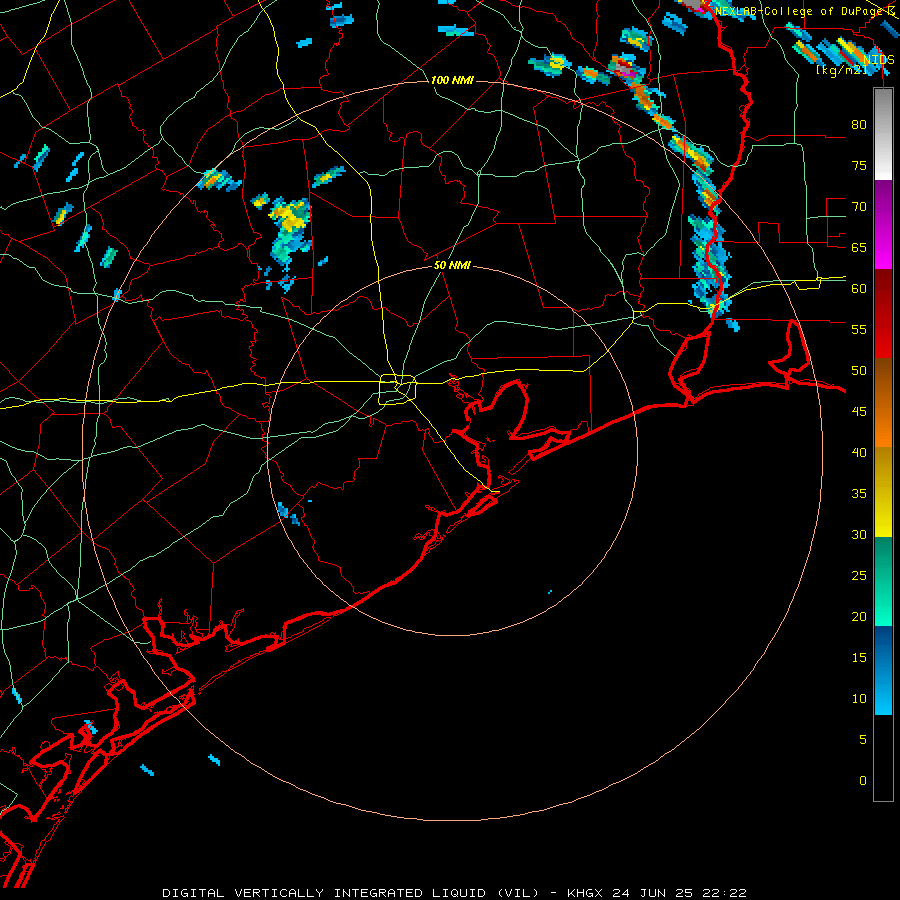Select the yellow segment of the color scale
The height and width of the screenshot is (900, 900).
point(883,492)
